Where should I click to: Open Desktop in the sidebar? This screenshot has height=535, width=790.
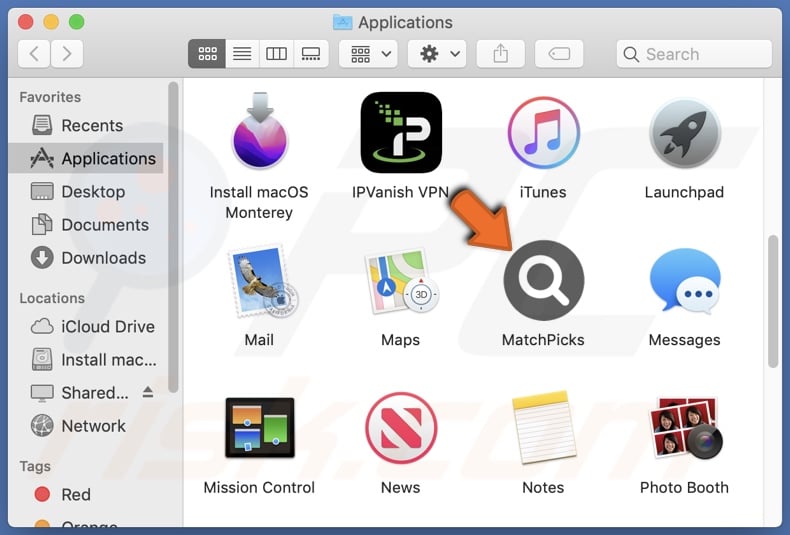point(86,192)
